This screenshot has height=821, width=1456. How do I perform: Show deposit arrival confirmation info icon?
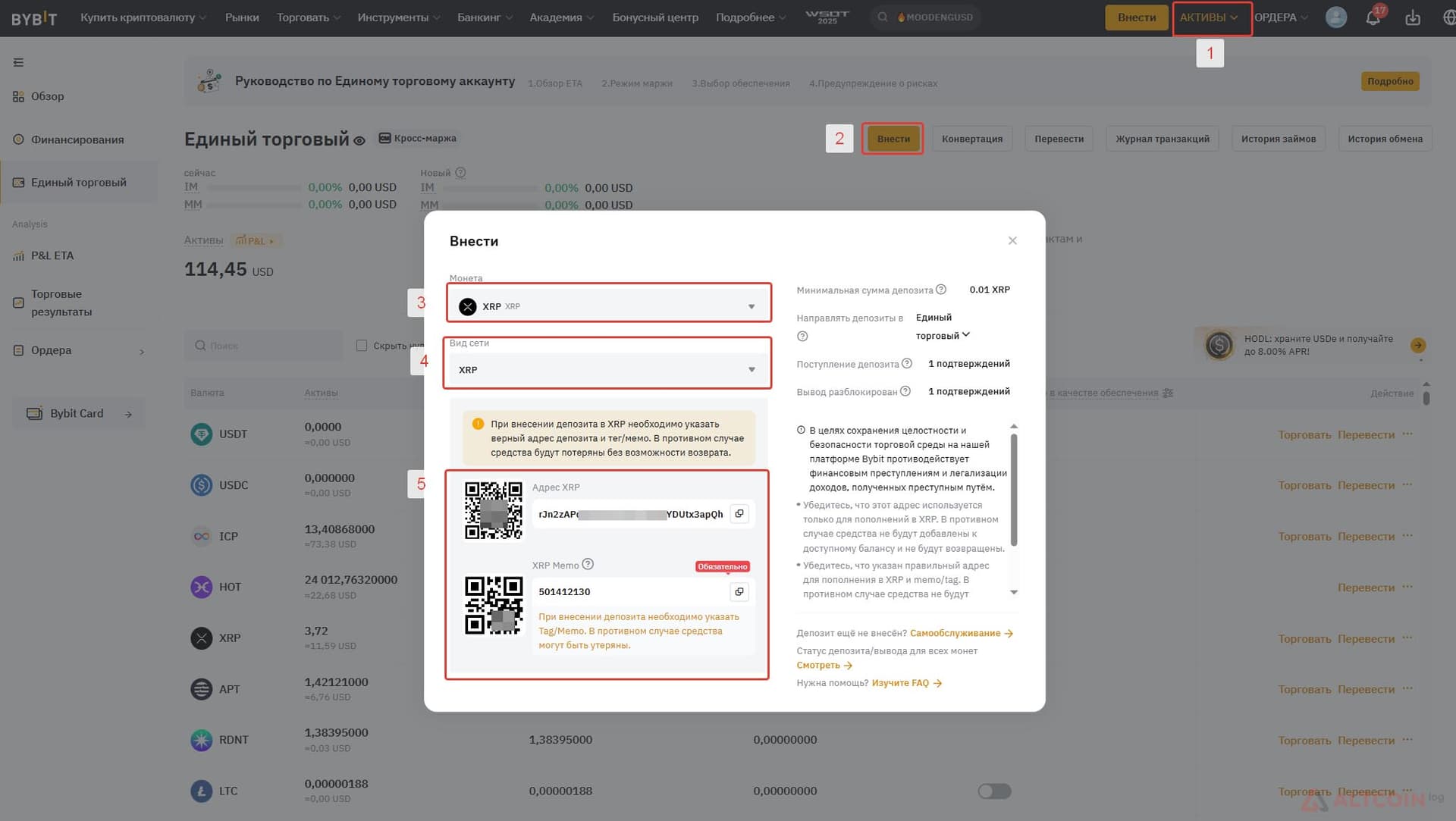coord(907,363)
